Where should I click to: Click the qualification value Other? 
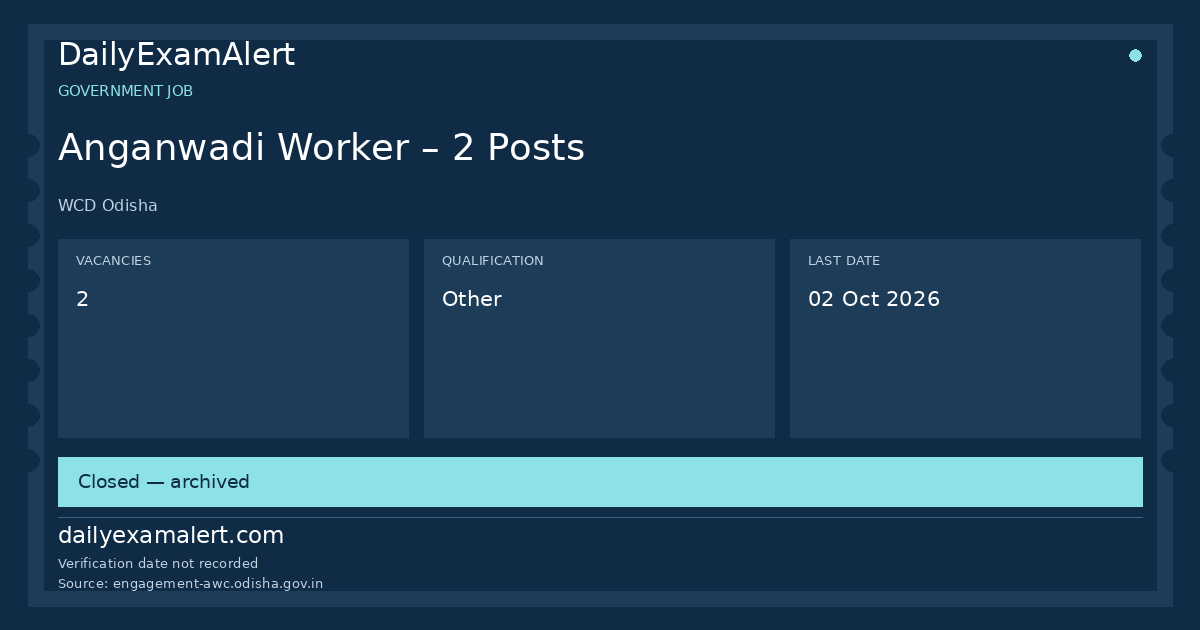point(471,299)
